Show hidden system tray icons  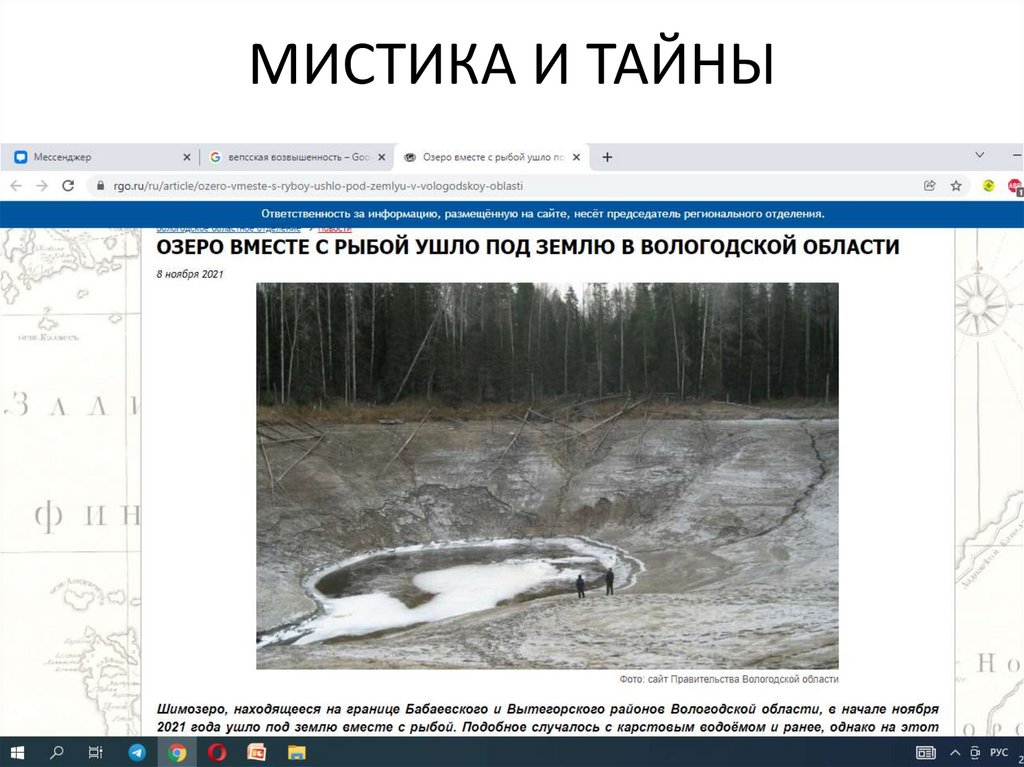[x=955, y=753]
